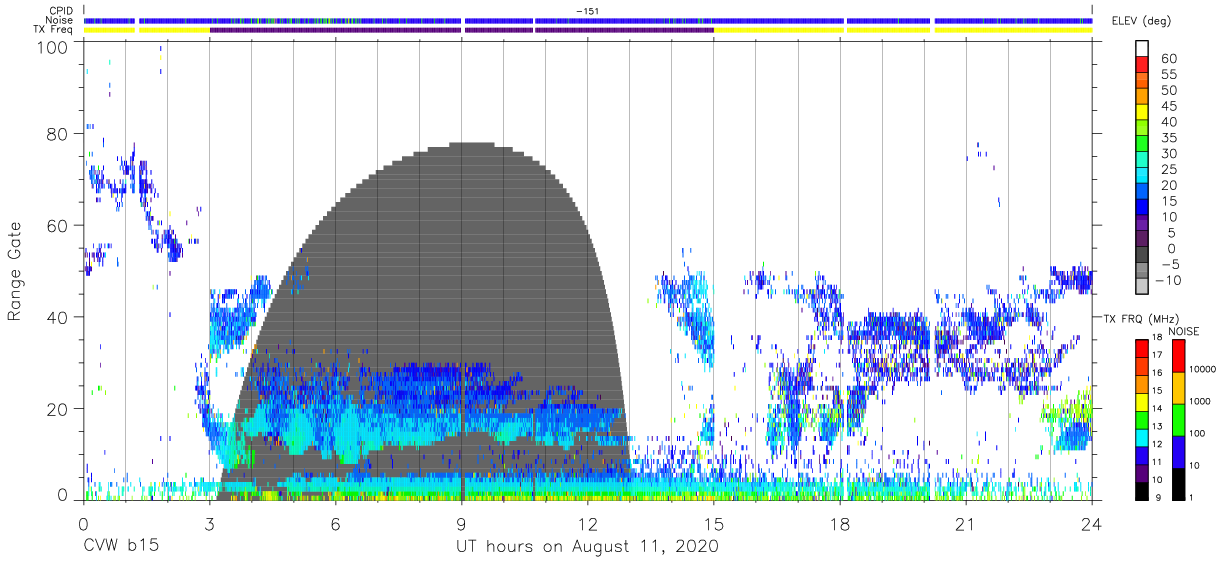Click the ELEV legend value '30'
The height and width of the screenshot is (567, 1228).
(1169, 154)
